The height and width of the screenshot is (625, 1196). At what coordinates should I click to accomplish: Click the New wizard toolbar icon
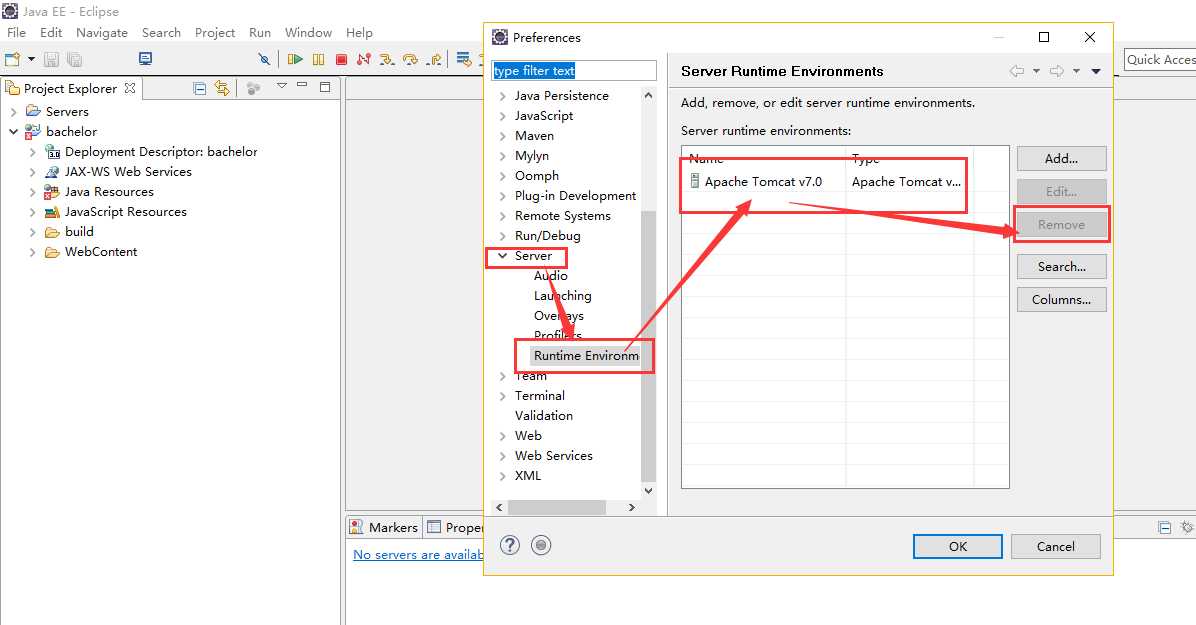pos(12,59)
